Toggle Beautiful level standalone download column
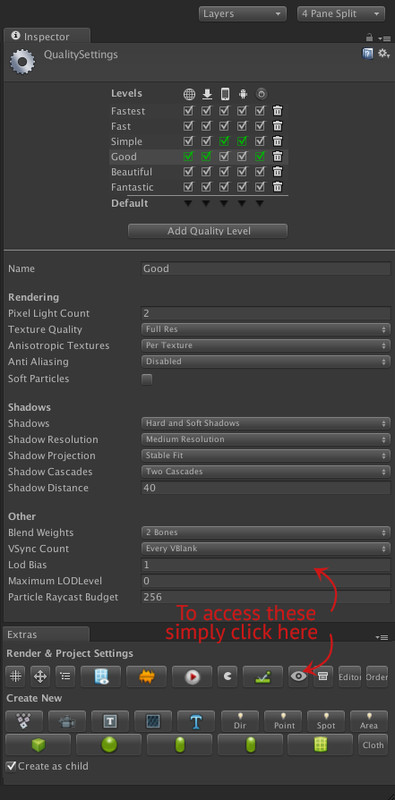Screen dimensions: 395x800 [206, 171]
